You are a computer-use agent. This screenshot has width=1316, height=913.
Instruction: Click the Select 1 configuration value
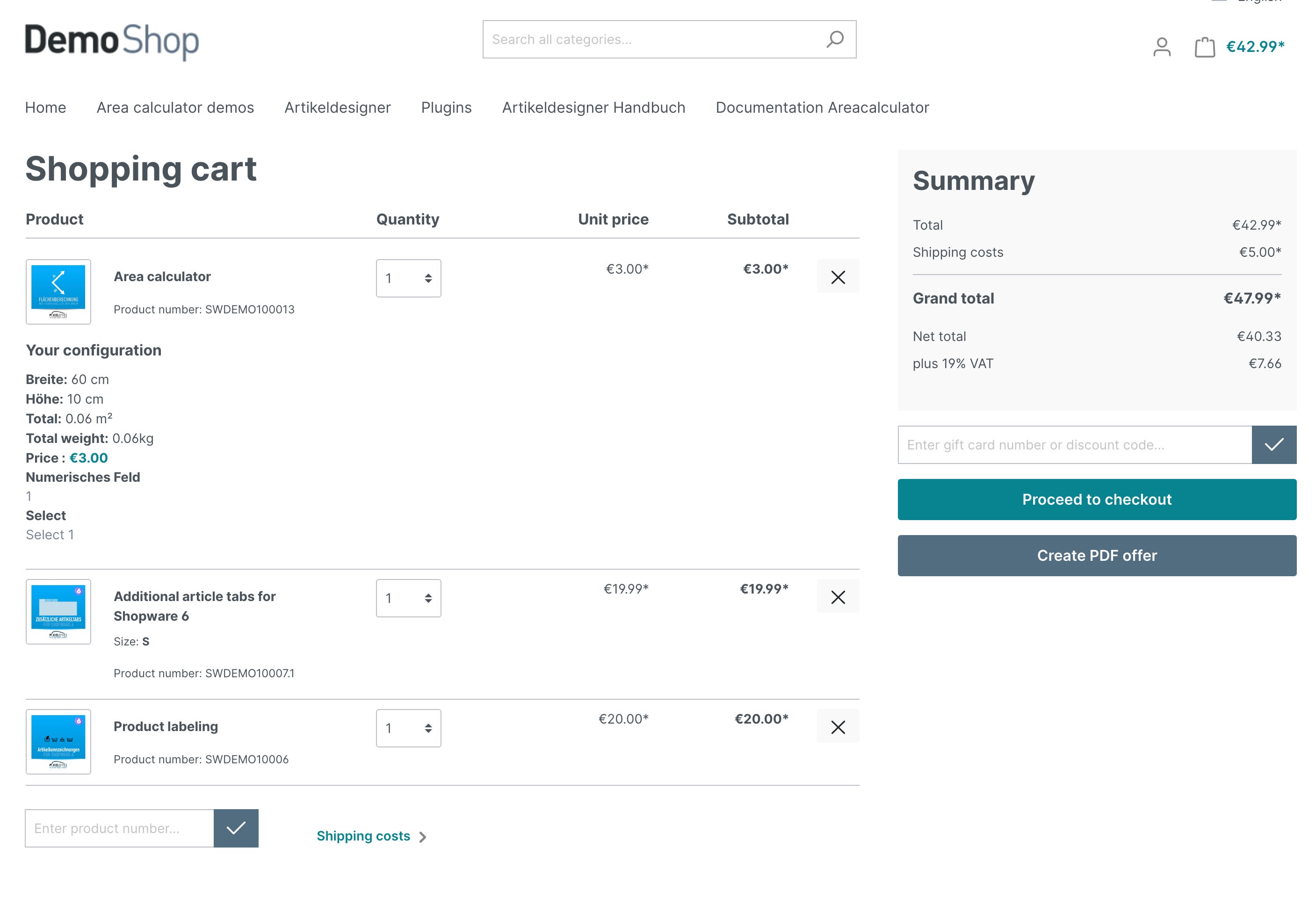(50, 534)
